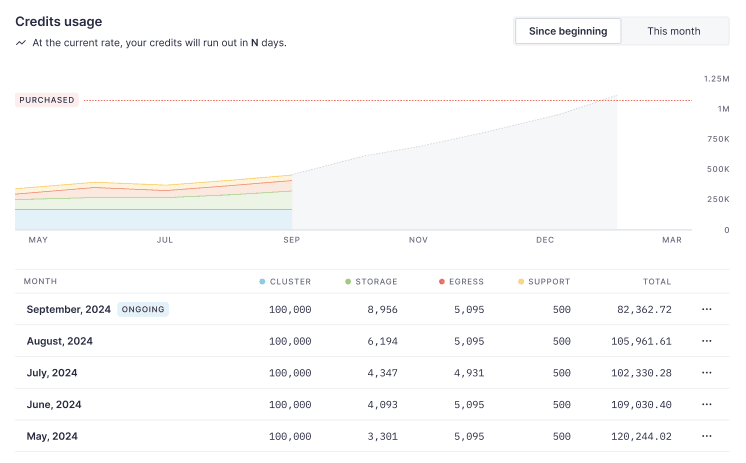Click the total value 120,244.02
The height and width of the screenshot is (463, 746).
point(641,436)
